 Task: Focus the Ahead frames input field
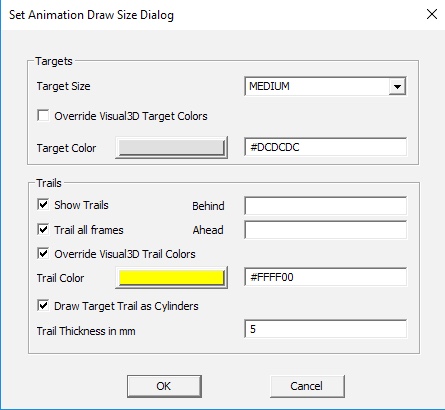(x=325, y=230)
